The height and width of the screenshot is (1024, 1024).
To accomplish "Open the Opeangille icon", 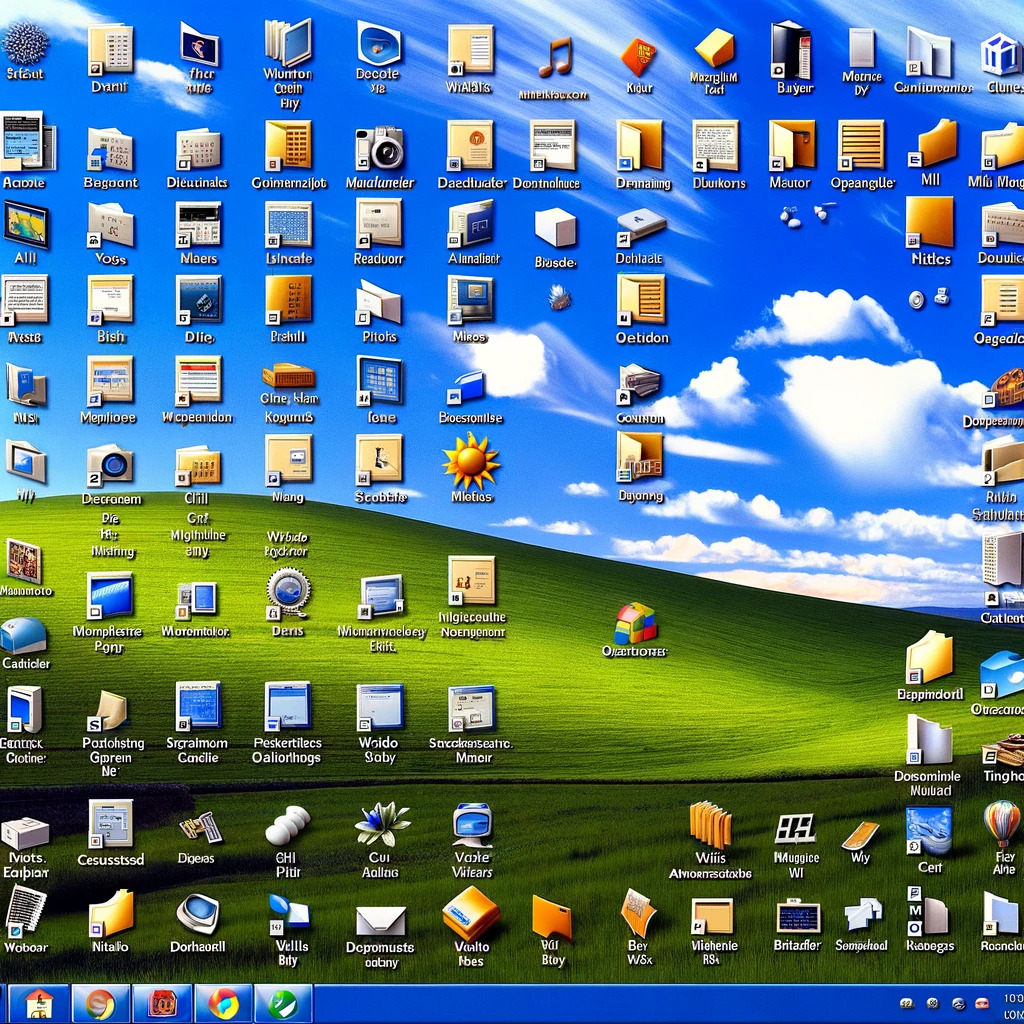I will point(861,146).
